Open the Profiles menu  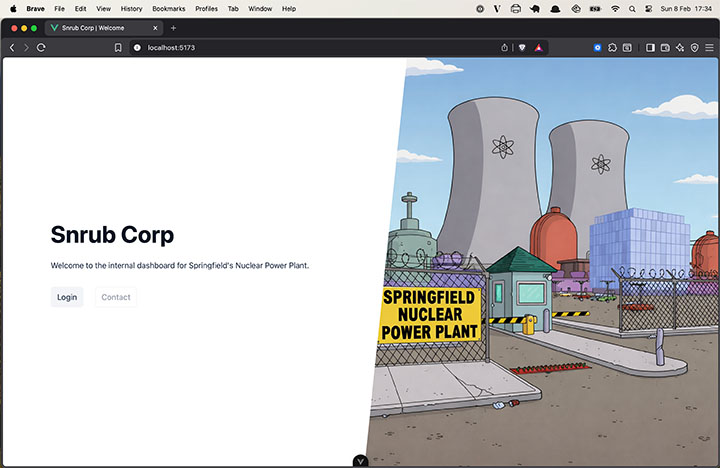(206, 8)
